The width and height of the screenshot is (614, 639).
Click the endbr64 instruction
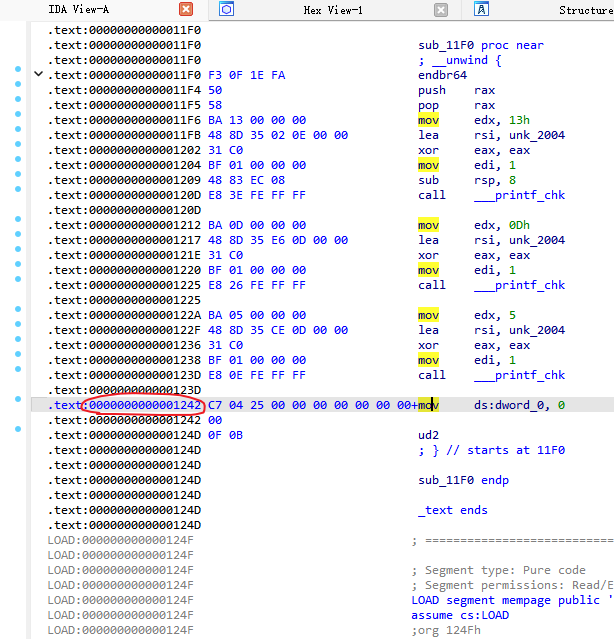tap(442, 75)
